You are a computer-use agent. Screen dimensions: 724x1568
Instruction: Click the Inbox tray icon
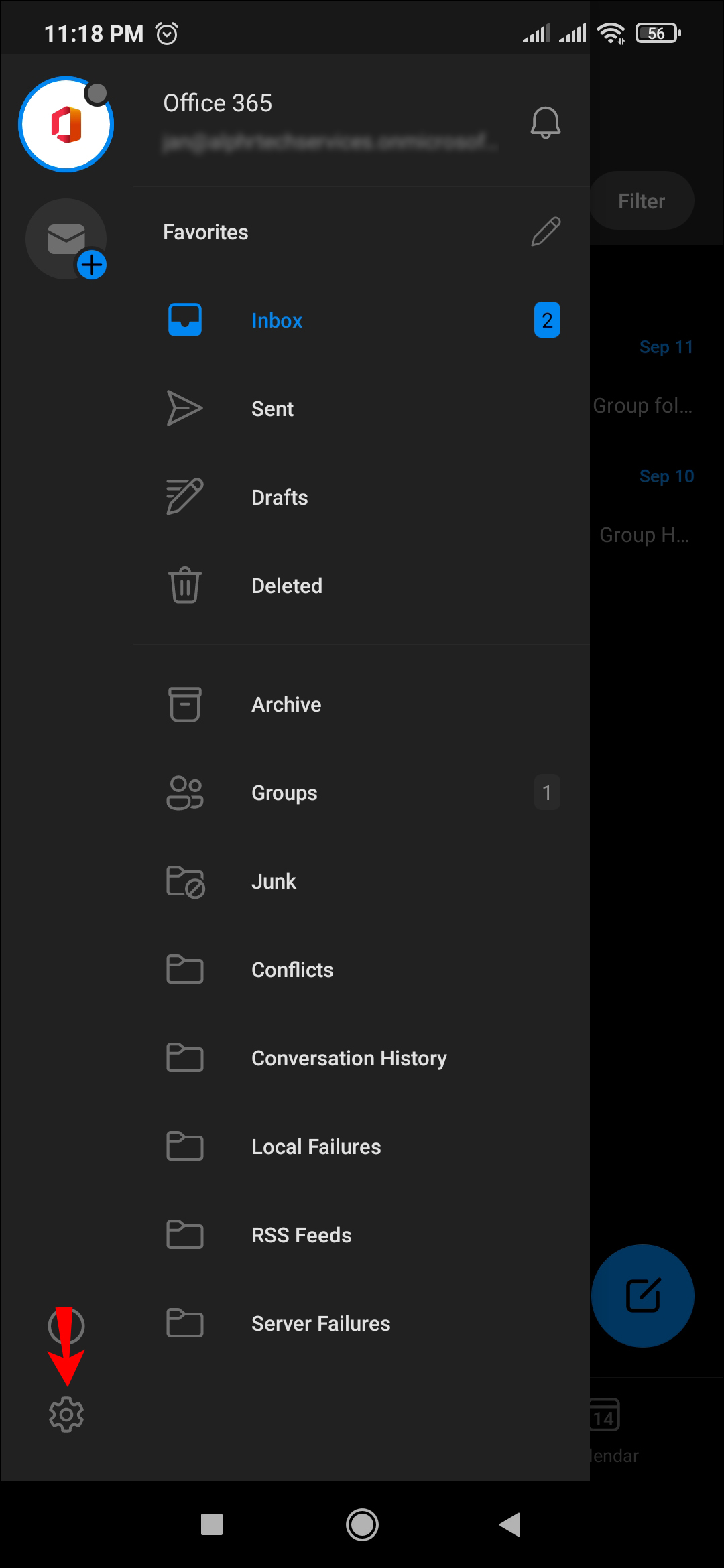(x=185, y=320)
